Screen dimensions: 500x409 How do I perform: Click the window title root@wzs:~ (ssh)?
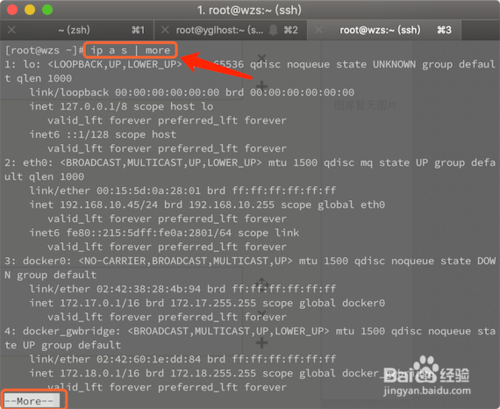point(249,10)
